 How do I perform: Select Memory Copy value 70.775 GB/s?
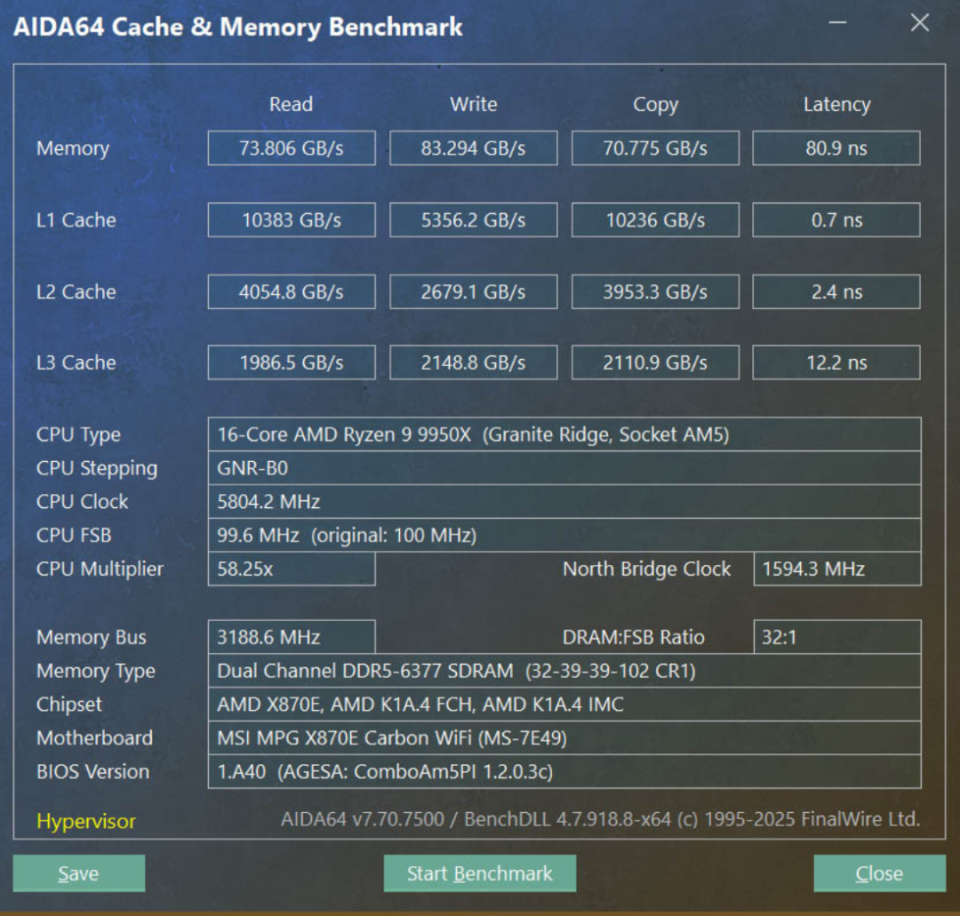(x=655, y=148)
